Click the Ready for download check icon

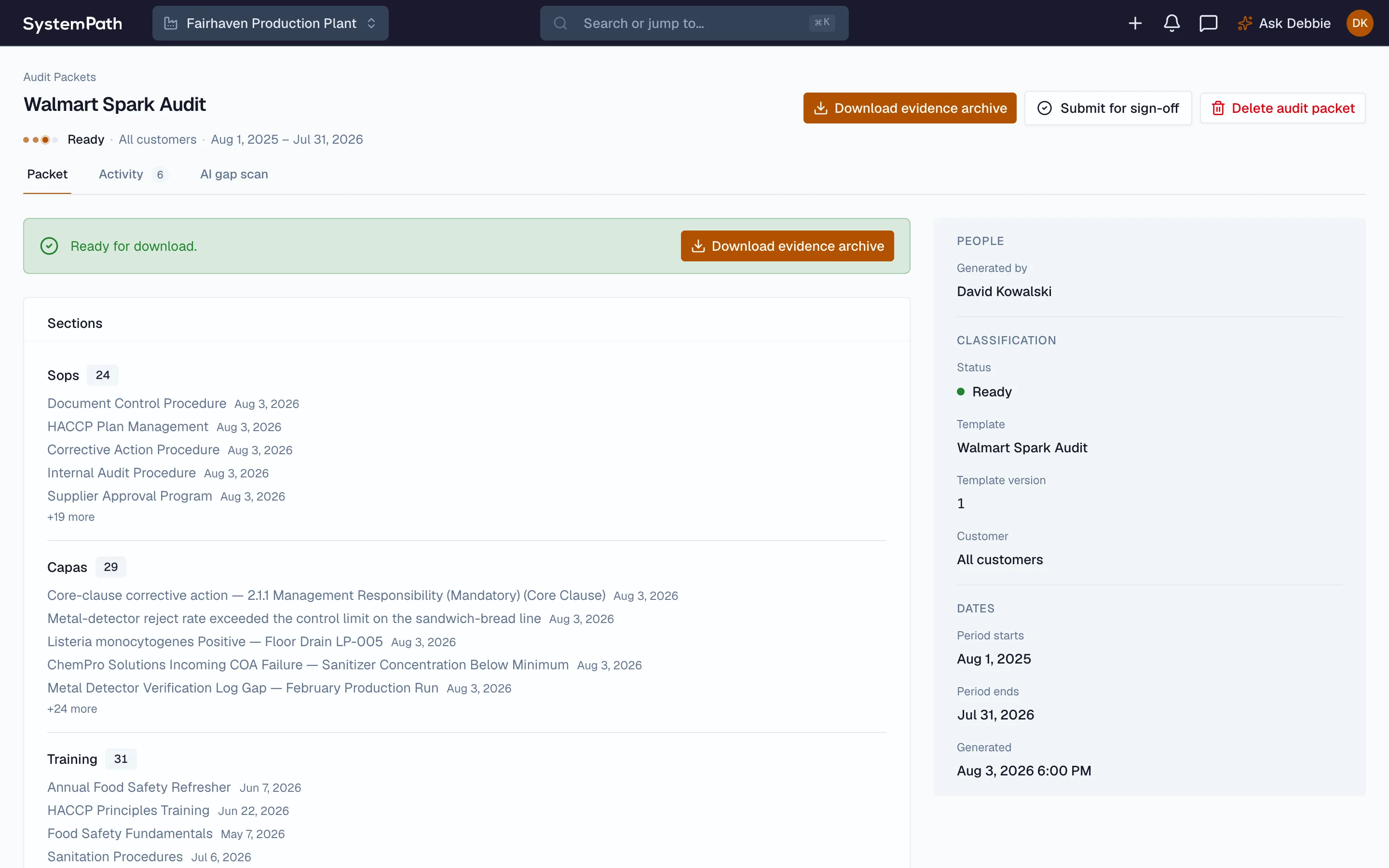49,246
